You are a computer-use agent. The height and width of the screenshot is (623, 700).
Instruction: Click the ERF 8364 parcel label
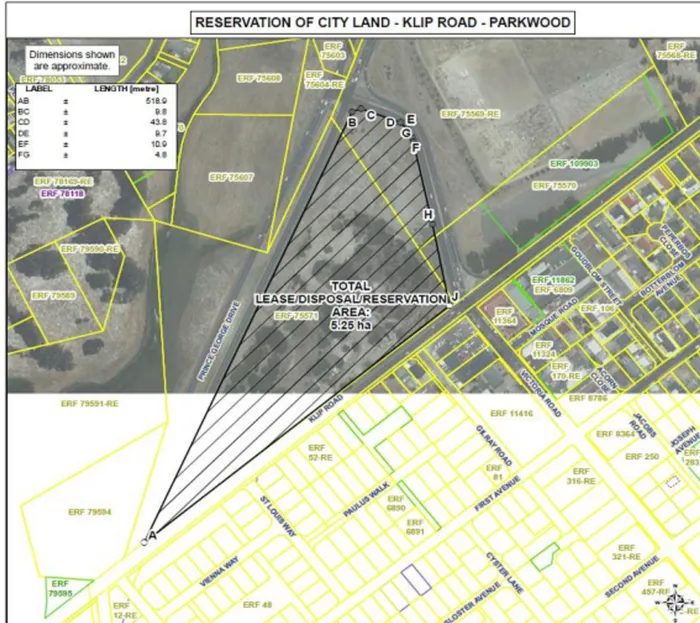(616, 434)
